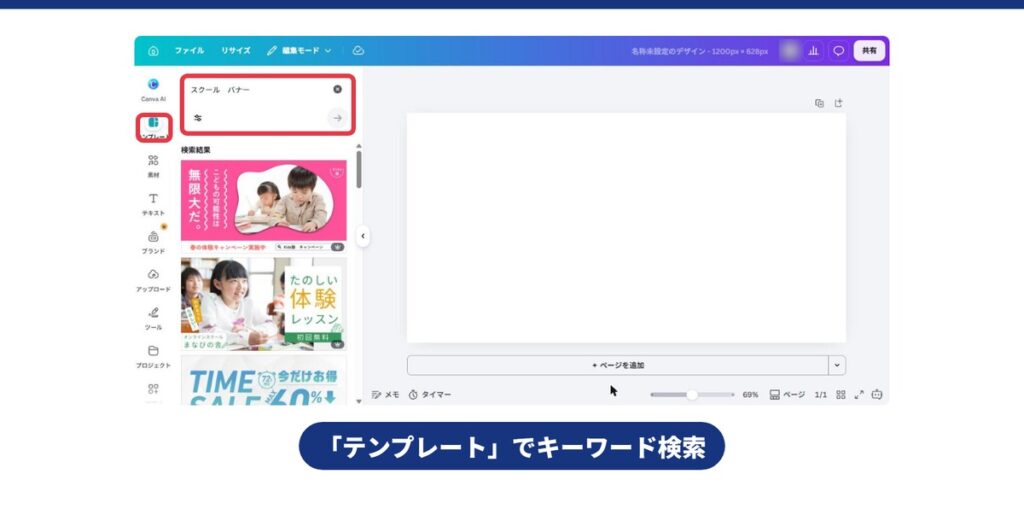Open the ツール tools panel
The image size is (1024, 509).
153,318
